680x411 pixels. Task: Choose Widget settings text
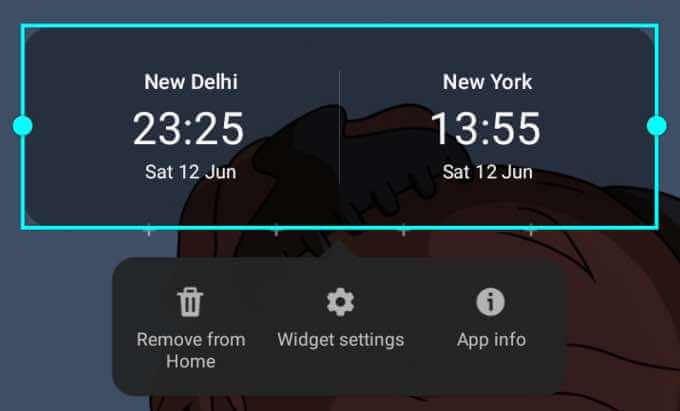pyautogui.click(x=340, y=340)
